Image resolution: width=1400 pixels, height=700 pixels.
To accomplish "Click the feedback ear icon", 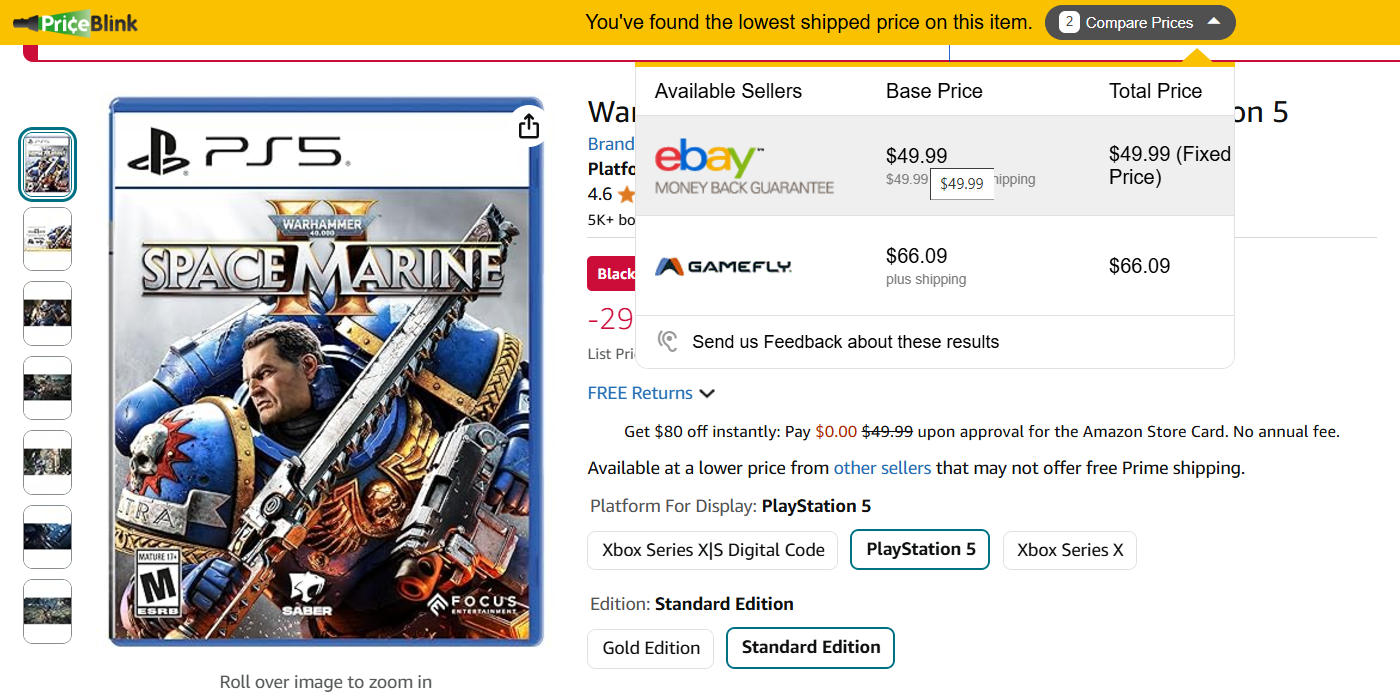I will 668,342.
